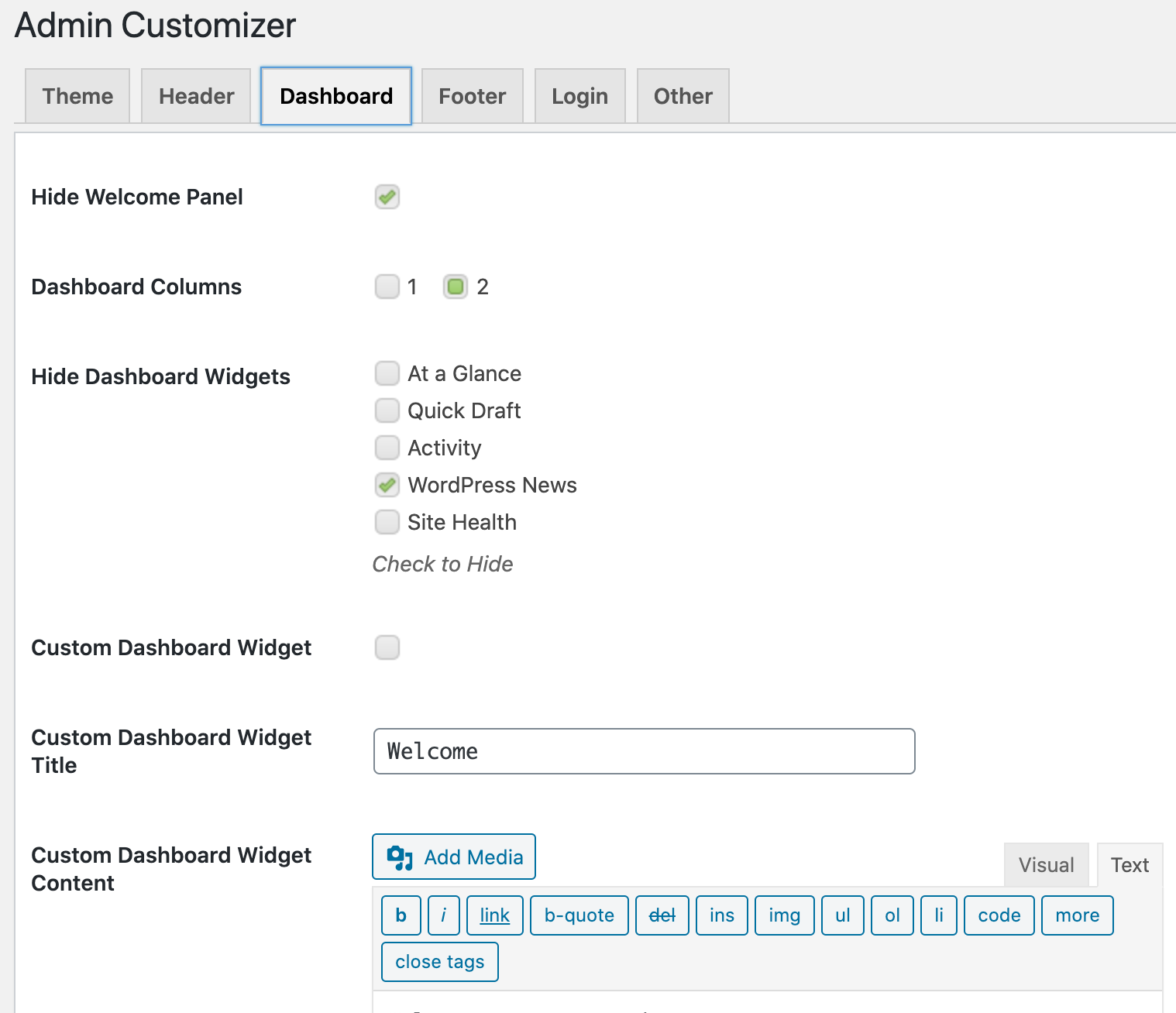Open the Theme tab
The height and width of the screenshot is (1013, 1176).
pyautogui.click(x=77, y=96)
